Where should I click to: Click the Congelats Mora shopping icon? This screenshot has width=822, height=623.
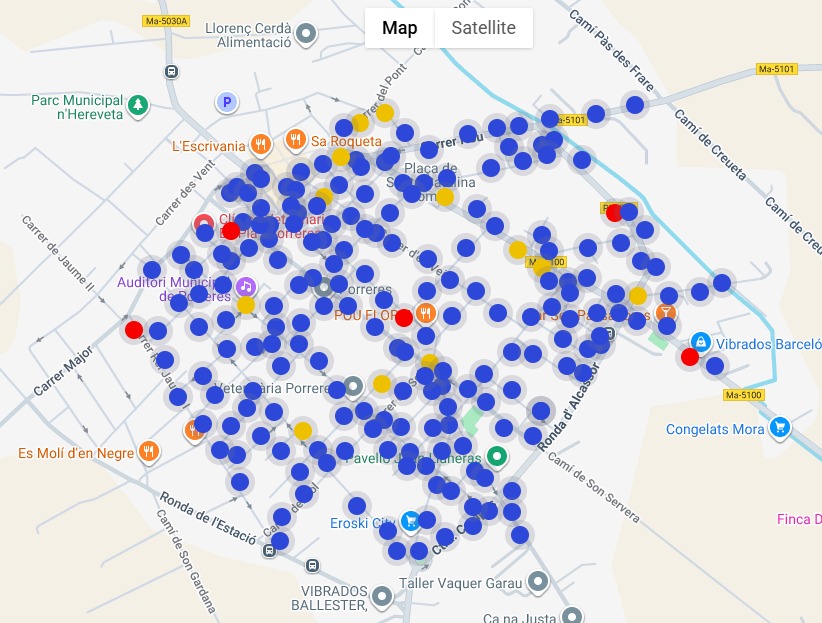[781, 429]
